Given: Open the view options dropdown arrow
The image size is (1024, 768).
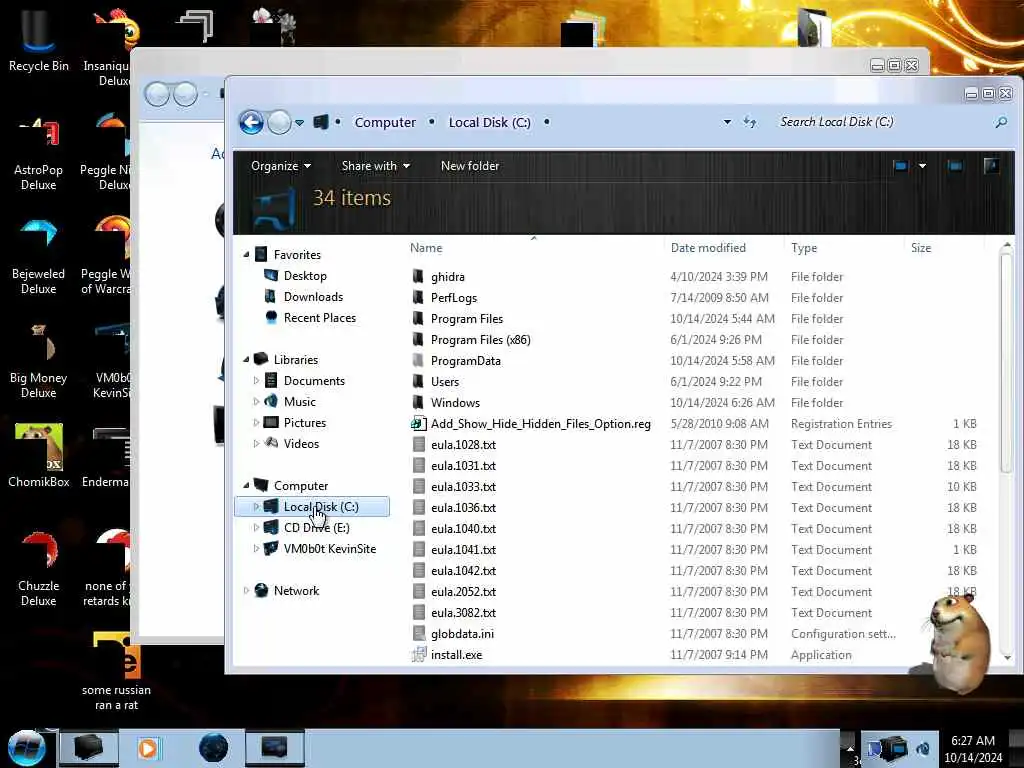Looking at the screenshot, I should (x=922, y=166).
